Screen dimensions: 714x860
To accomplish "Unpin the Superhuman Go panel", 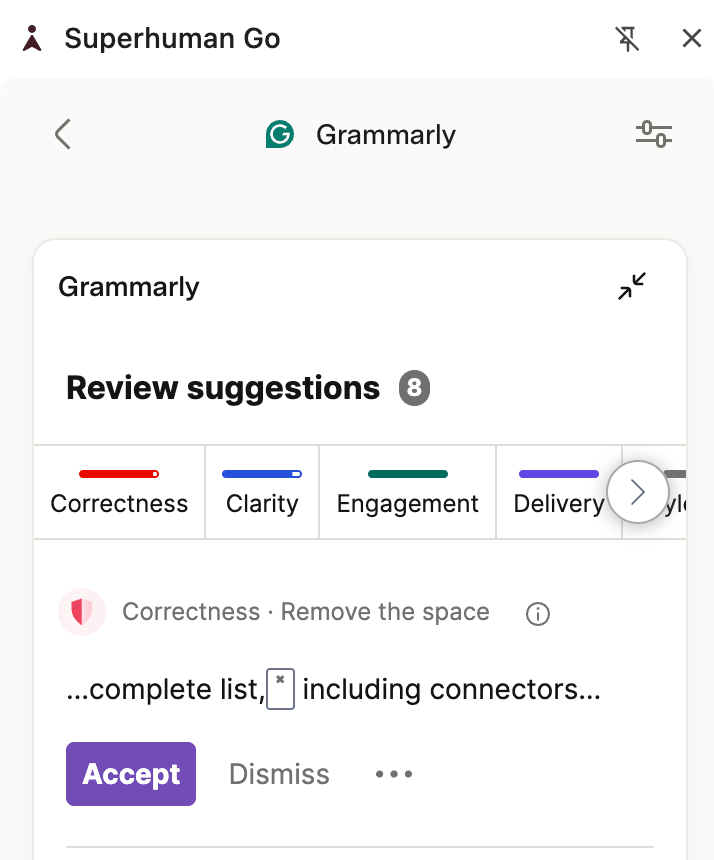I will click(x=627, y=38).
